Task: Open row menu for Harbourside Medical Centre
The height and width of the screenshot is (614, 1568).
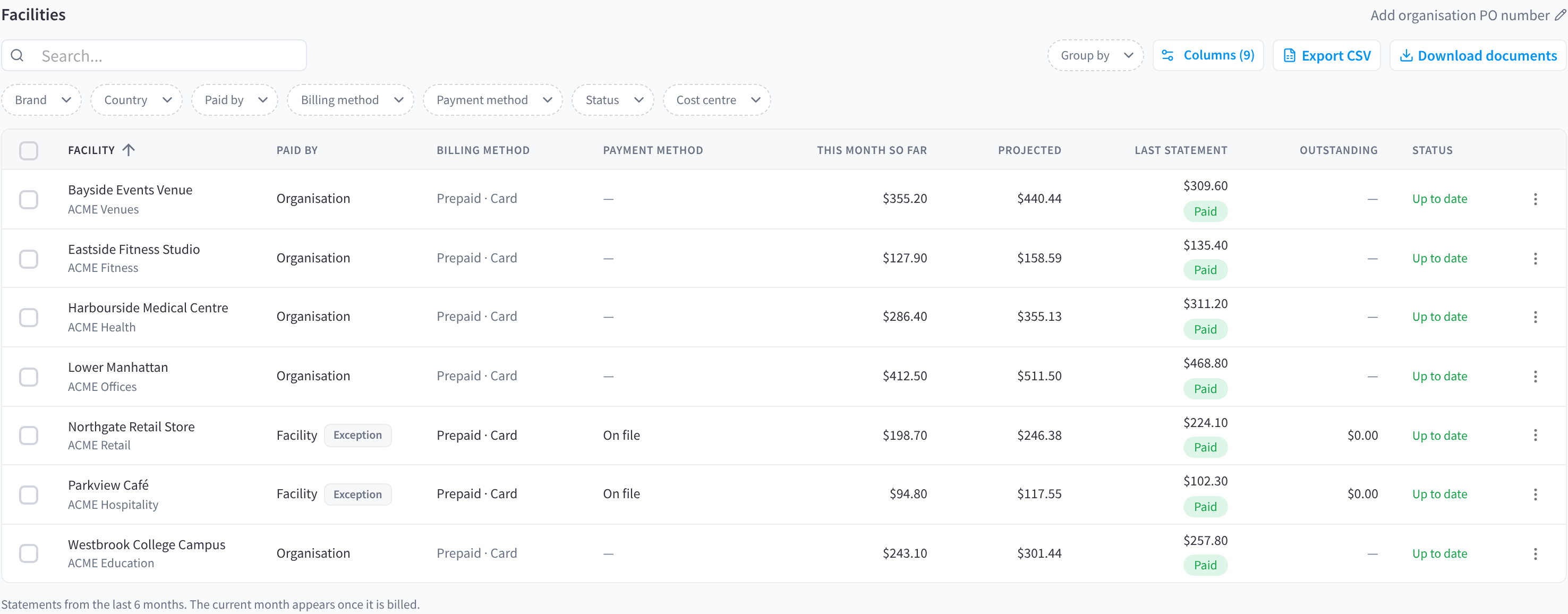Action: pos(1535,317)
